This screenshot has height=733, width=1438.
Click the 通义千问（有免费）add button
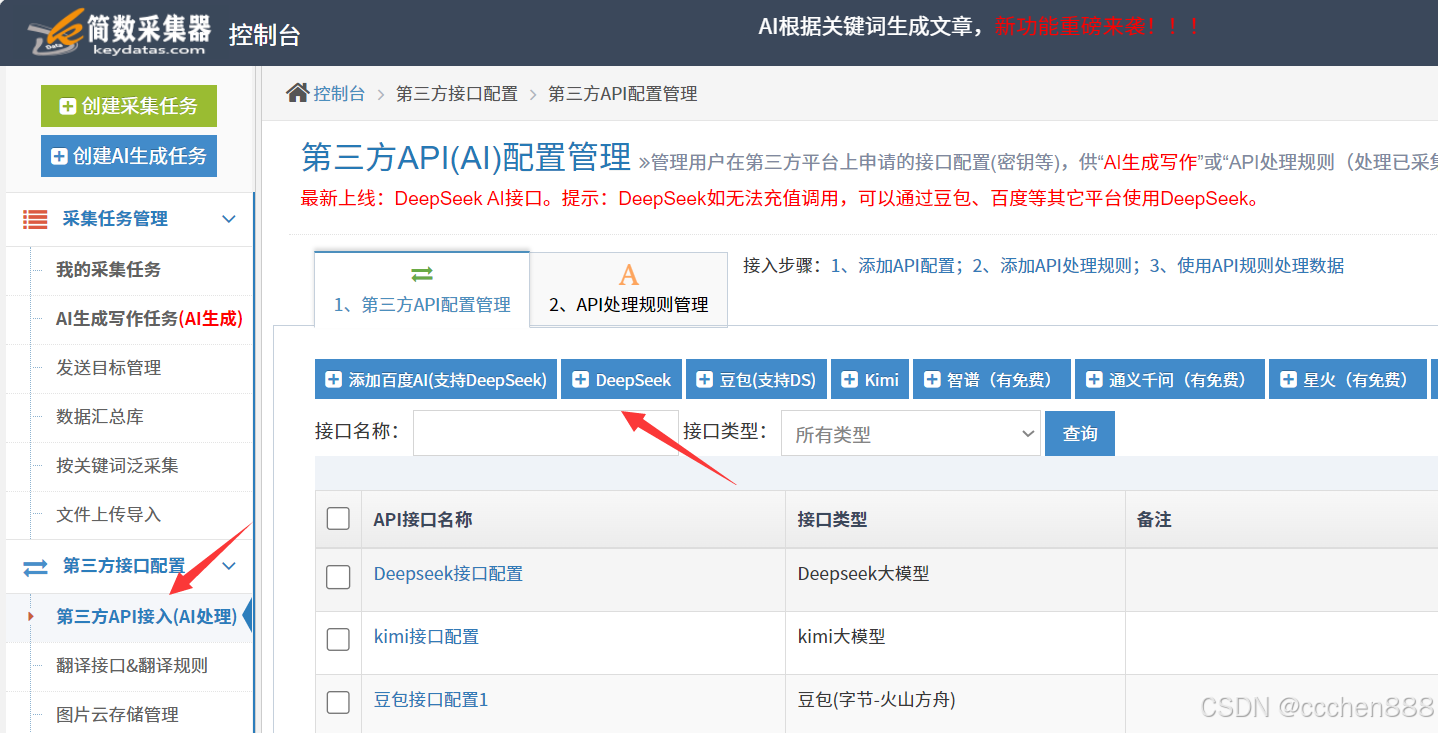tap(1170, 380)
